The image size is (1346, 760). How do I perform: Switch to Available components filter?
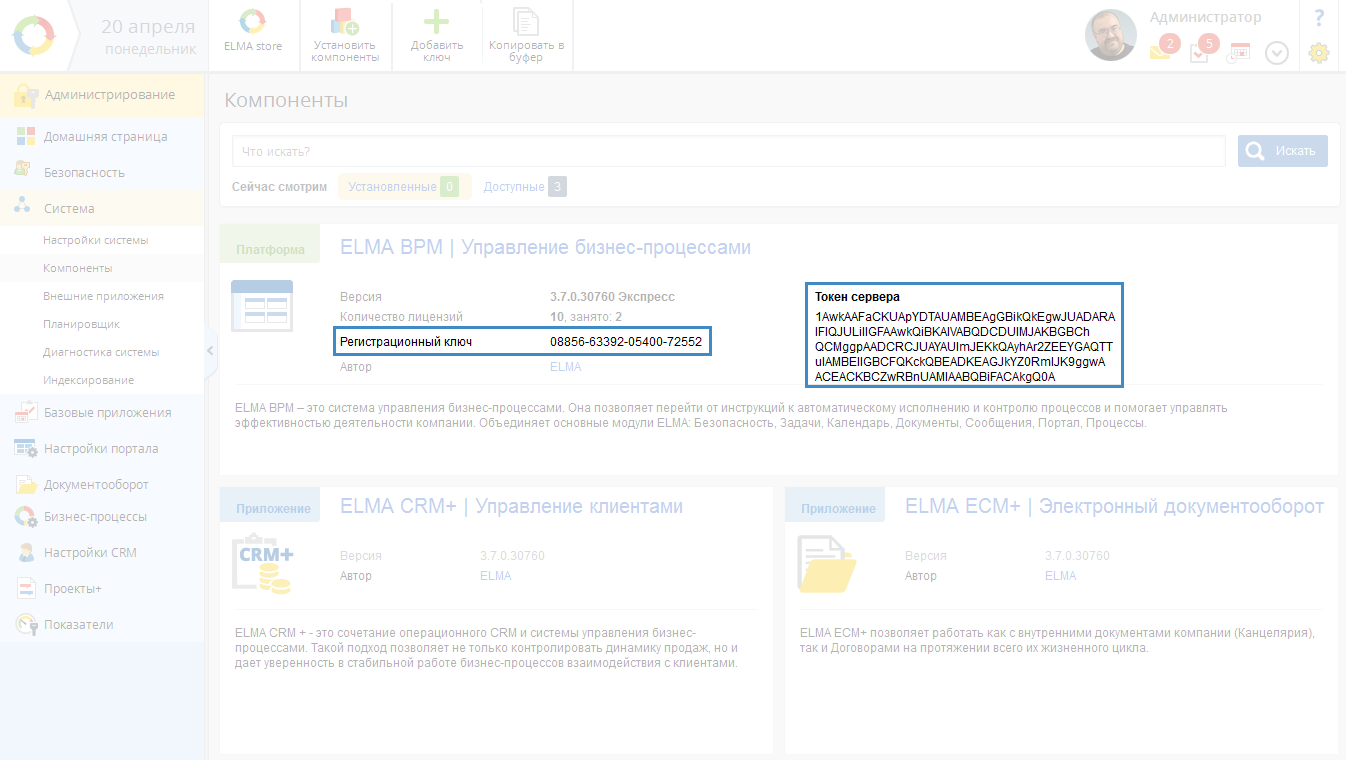[514, 186]
